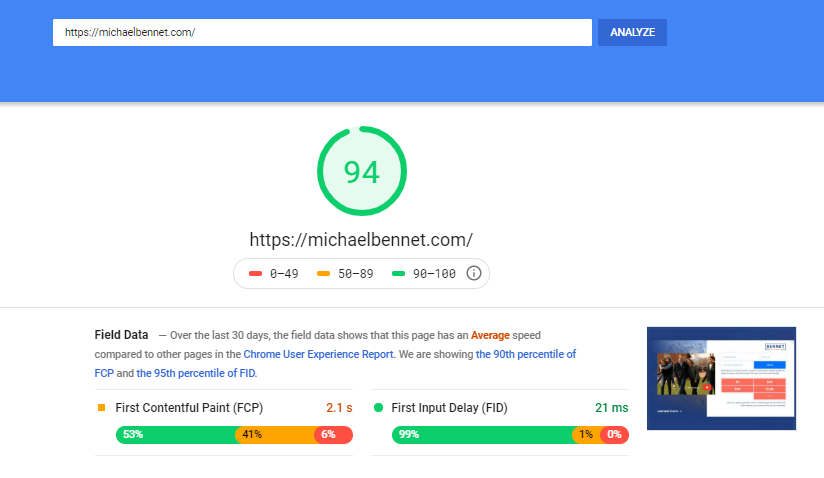
Task: Click the green FID status circle icon
Action: (378, 408)
